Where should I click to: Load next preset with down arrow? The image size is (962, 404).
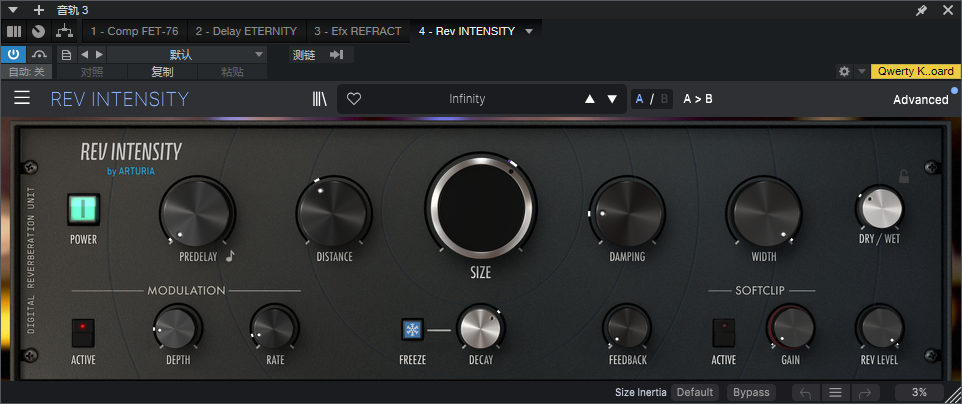[x=612, y=99]
